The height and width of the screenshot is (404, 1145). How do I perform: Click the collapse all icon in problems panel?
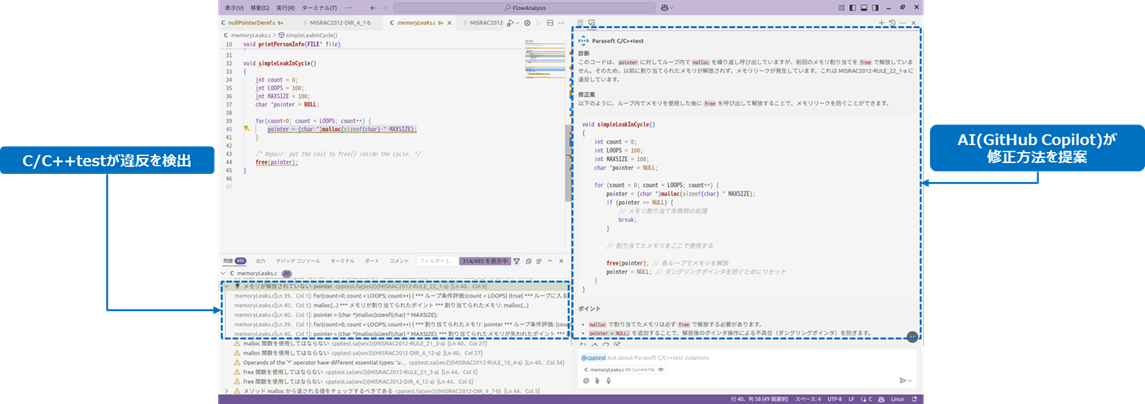tap(529, 261)
